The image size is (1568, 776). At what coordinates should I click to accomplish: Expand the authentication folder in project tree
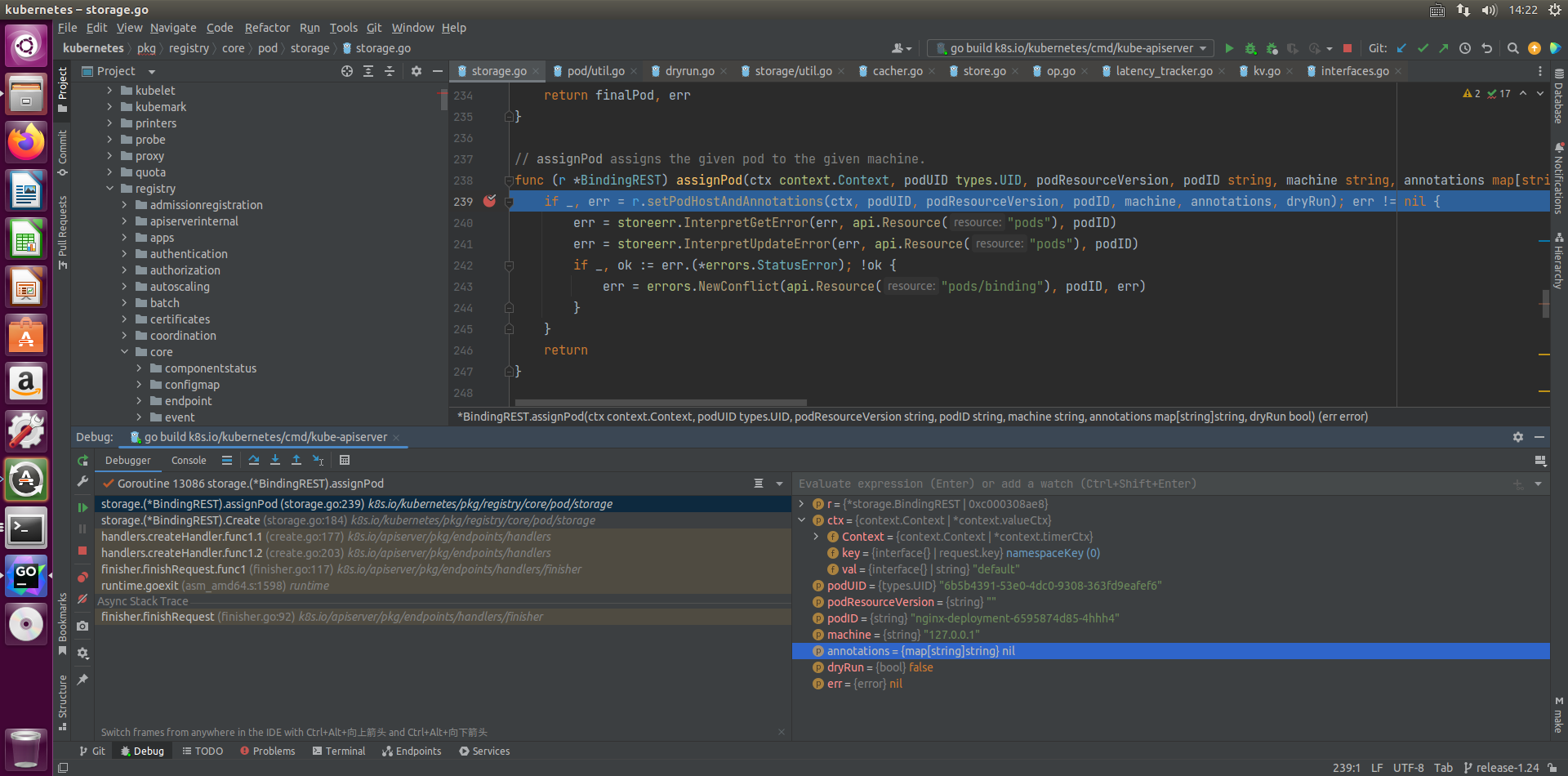pos(124,254)
